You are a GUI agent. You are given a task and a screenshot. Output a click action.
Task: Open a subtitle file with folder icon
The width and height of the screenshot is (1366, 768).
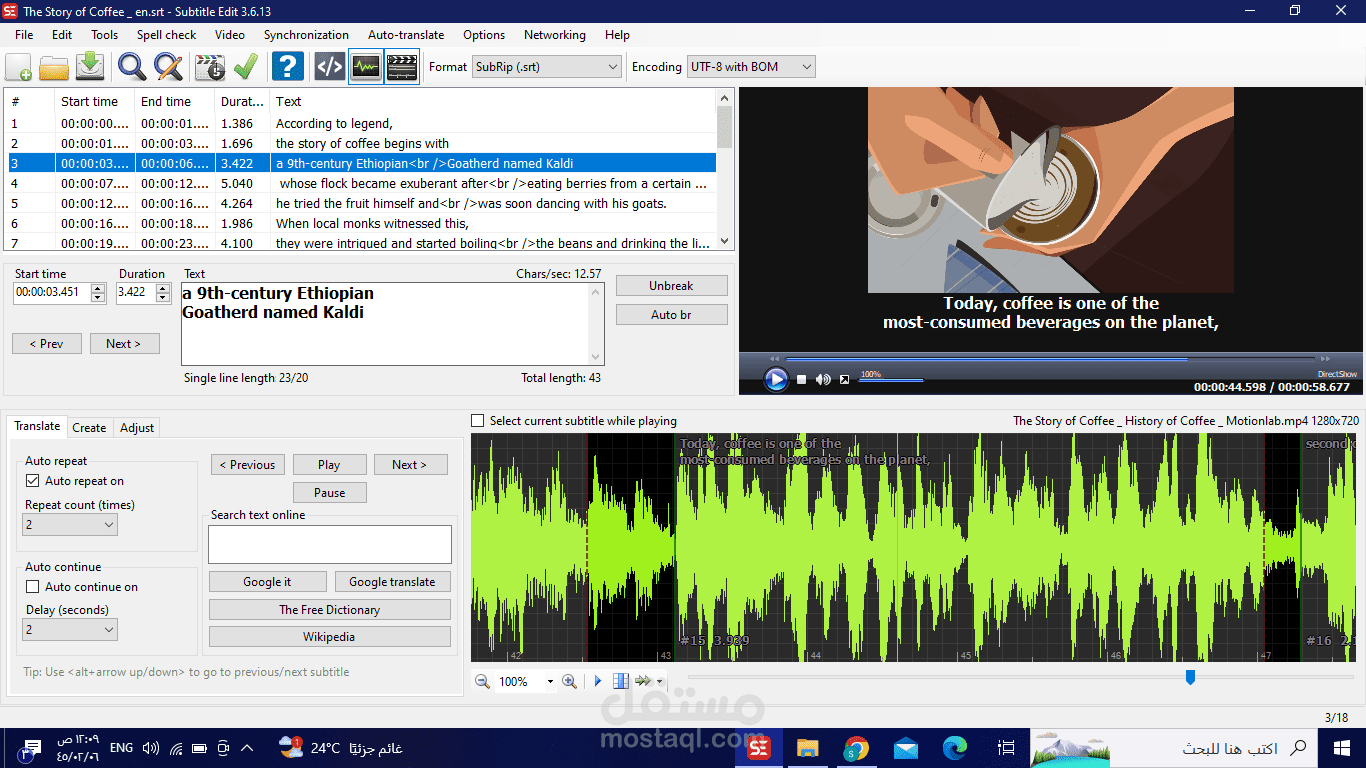click(x=54, y=67)
